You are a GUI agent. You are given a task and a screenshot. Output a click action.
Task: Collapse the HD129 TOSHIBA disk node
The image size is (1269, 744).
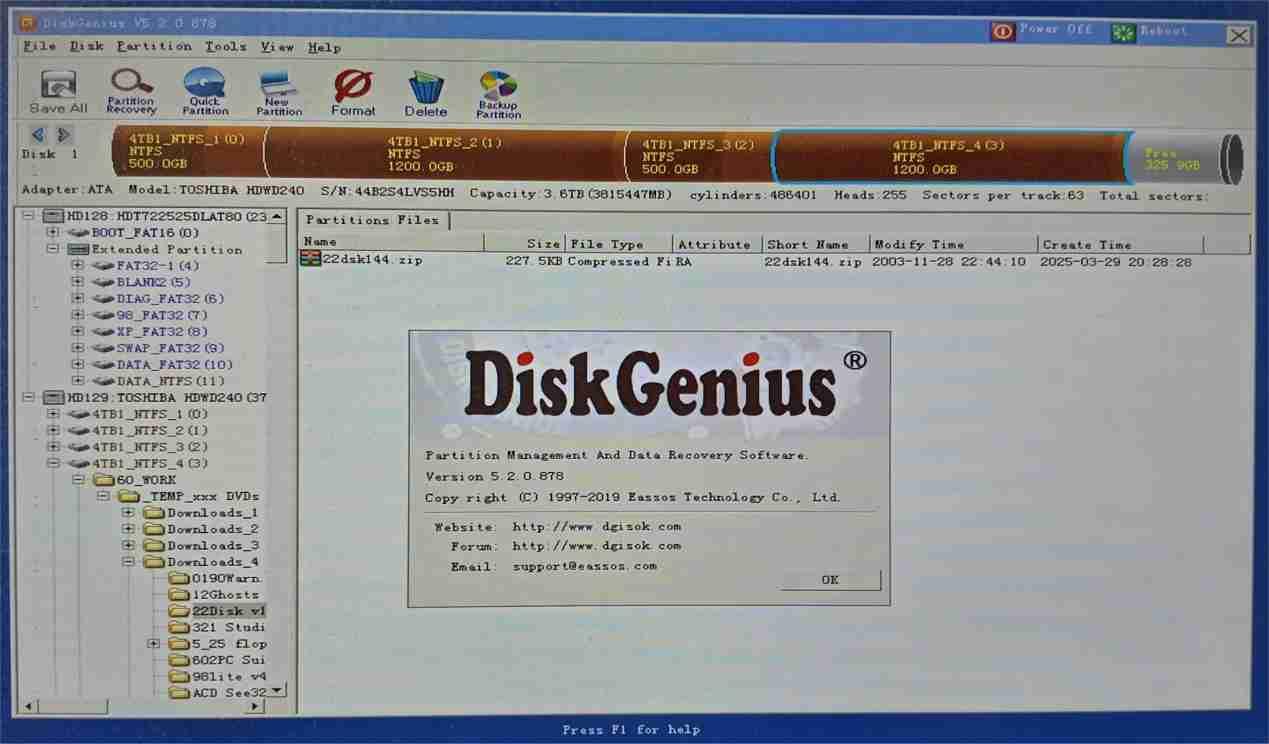(x=28, y=397)
